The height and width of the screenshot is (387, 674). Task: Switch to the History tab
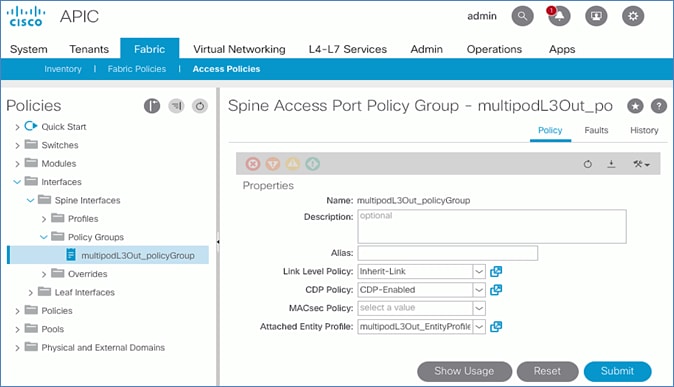tap(644, 130)
